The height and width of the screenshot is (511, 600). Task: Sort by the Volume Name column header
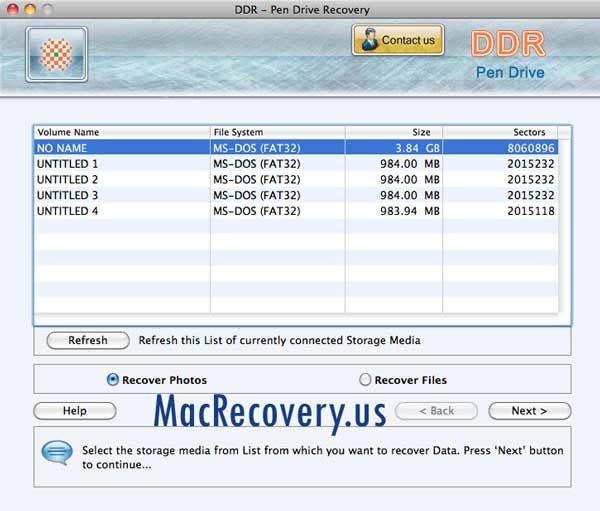coord(122,132)
